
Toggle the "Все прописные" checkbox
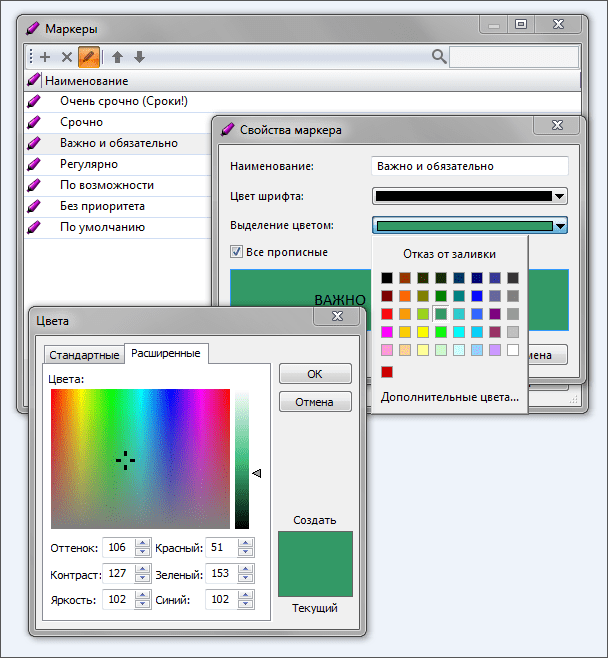click(x=237, y=252)
